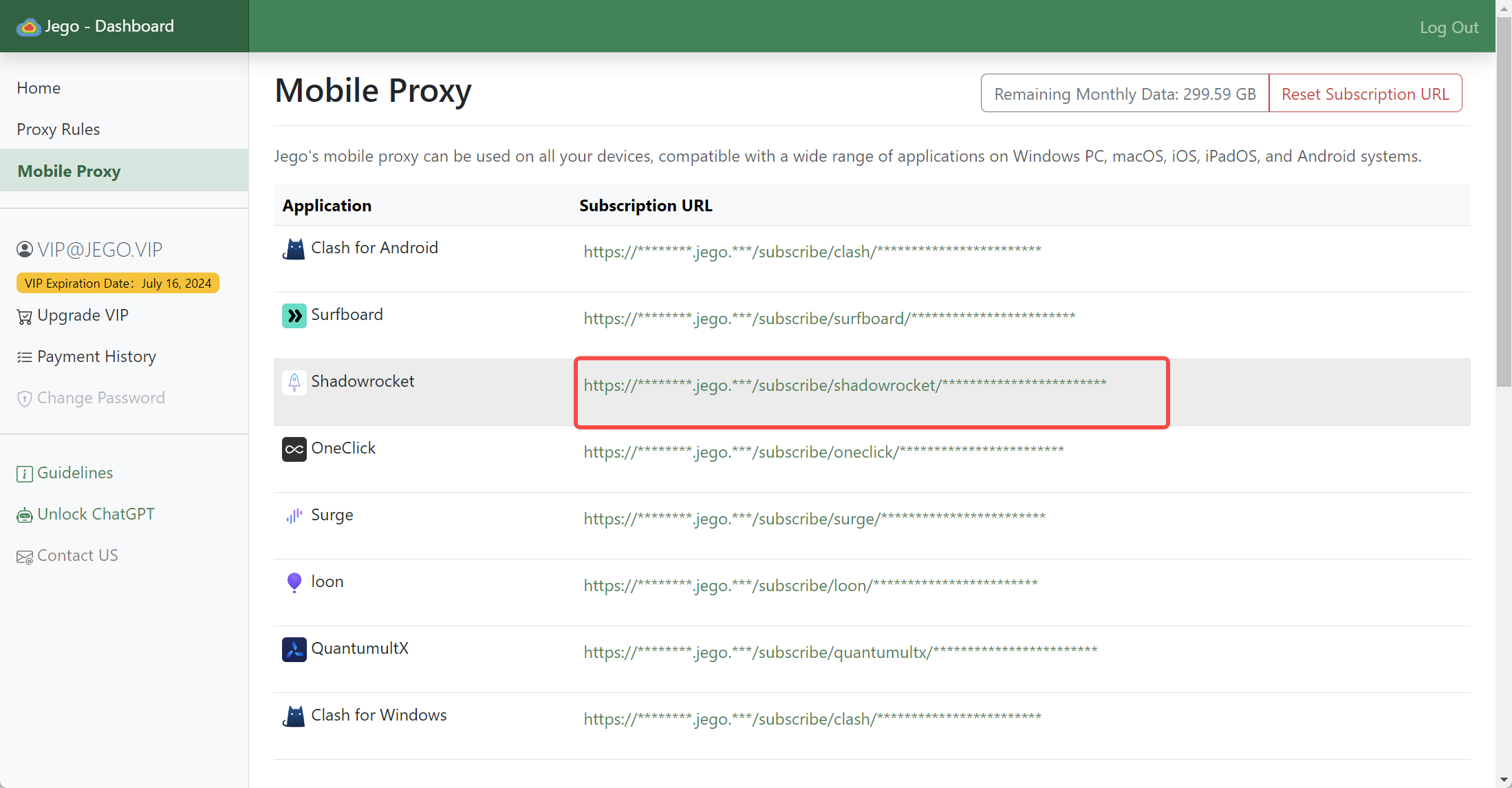Select Mobile Proxy sidebar item
The height and width of the screenshot is (788, 1512).
click(69, 171)
